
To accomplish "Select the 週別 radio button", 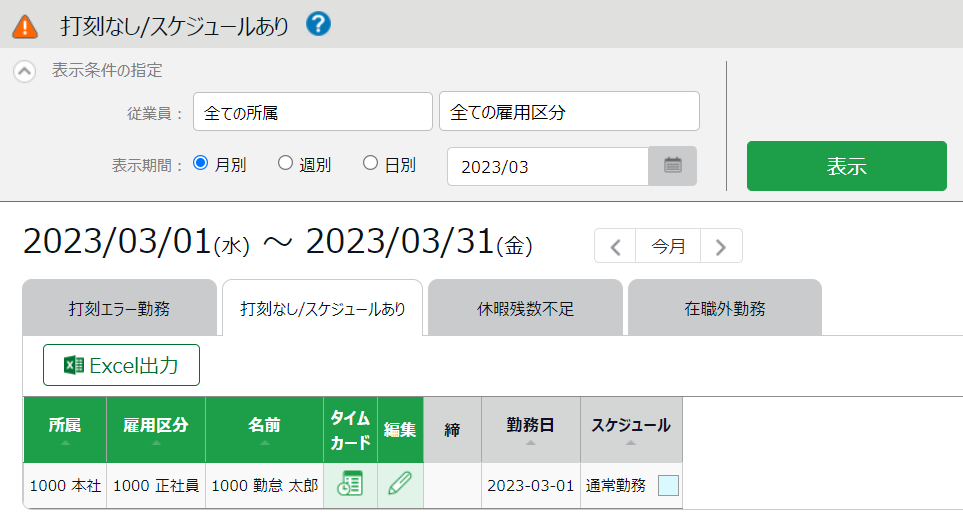I will pyautogui.click(x=285, y=163).
